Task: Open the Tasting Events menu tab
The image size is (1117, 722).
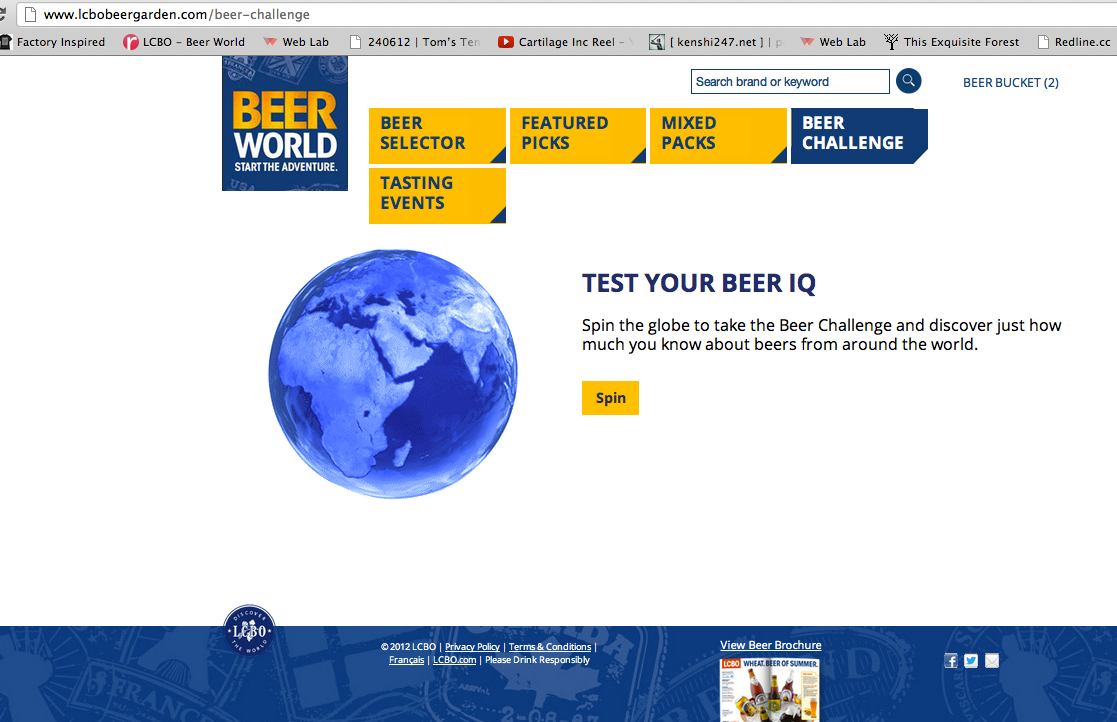Action: tap(437, 196)
